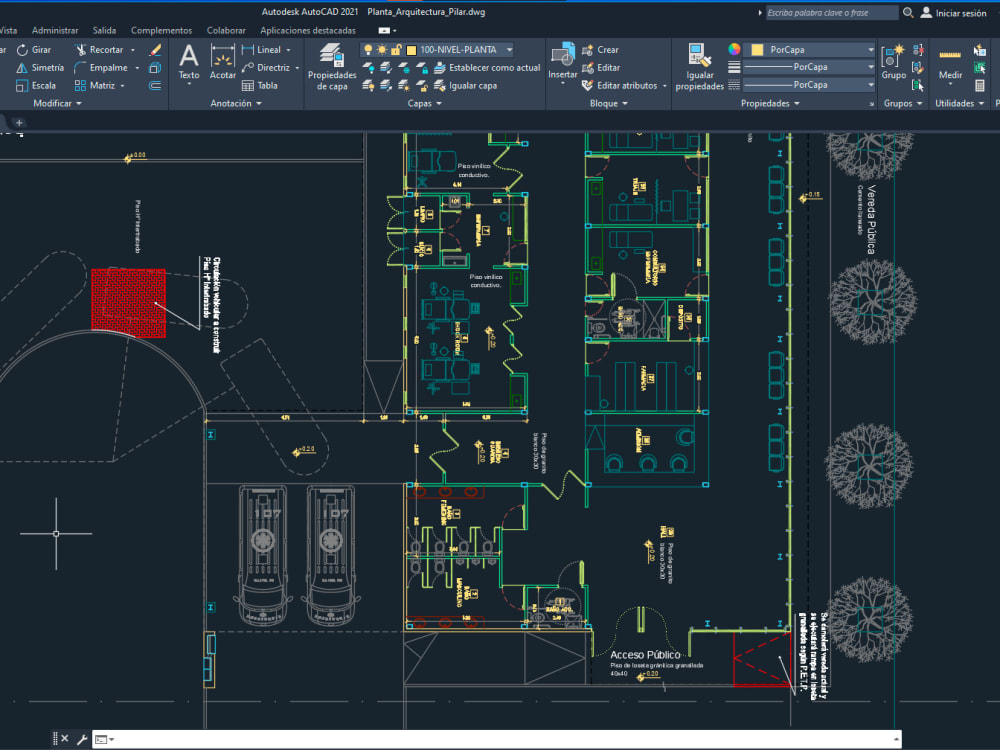1000x750 pixels.
Task: Toggle the layer freeze sun icon
Action: pyautogui.click(x=382, y=49)
